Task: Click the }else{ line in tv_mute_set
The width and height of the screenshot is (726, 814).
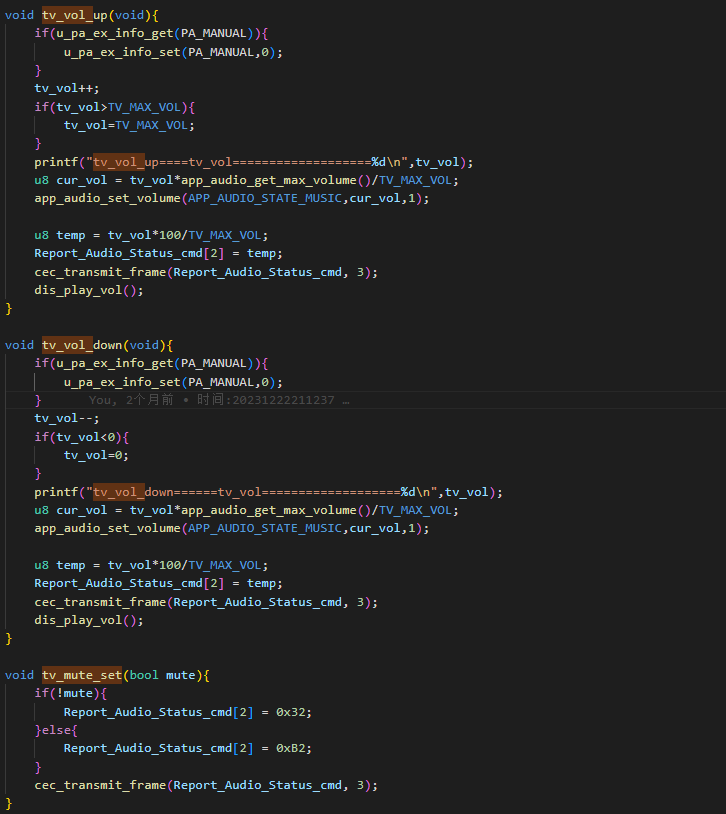Action: [56, 730]
